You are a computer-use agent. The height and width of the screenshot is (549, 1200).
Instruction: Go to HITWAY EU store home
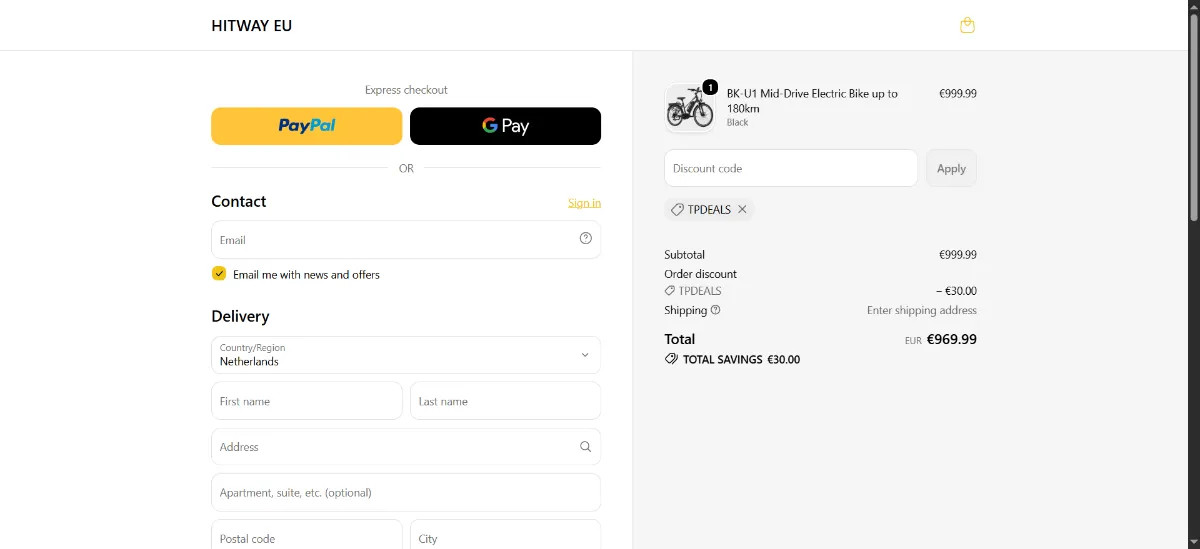252,26
